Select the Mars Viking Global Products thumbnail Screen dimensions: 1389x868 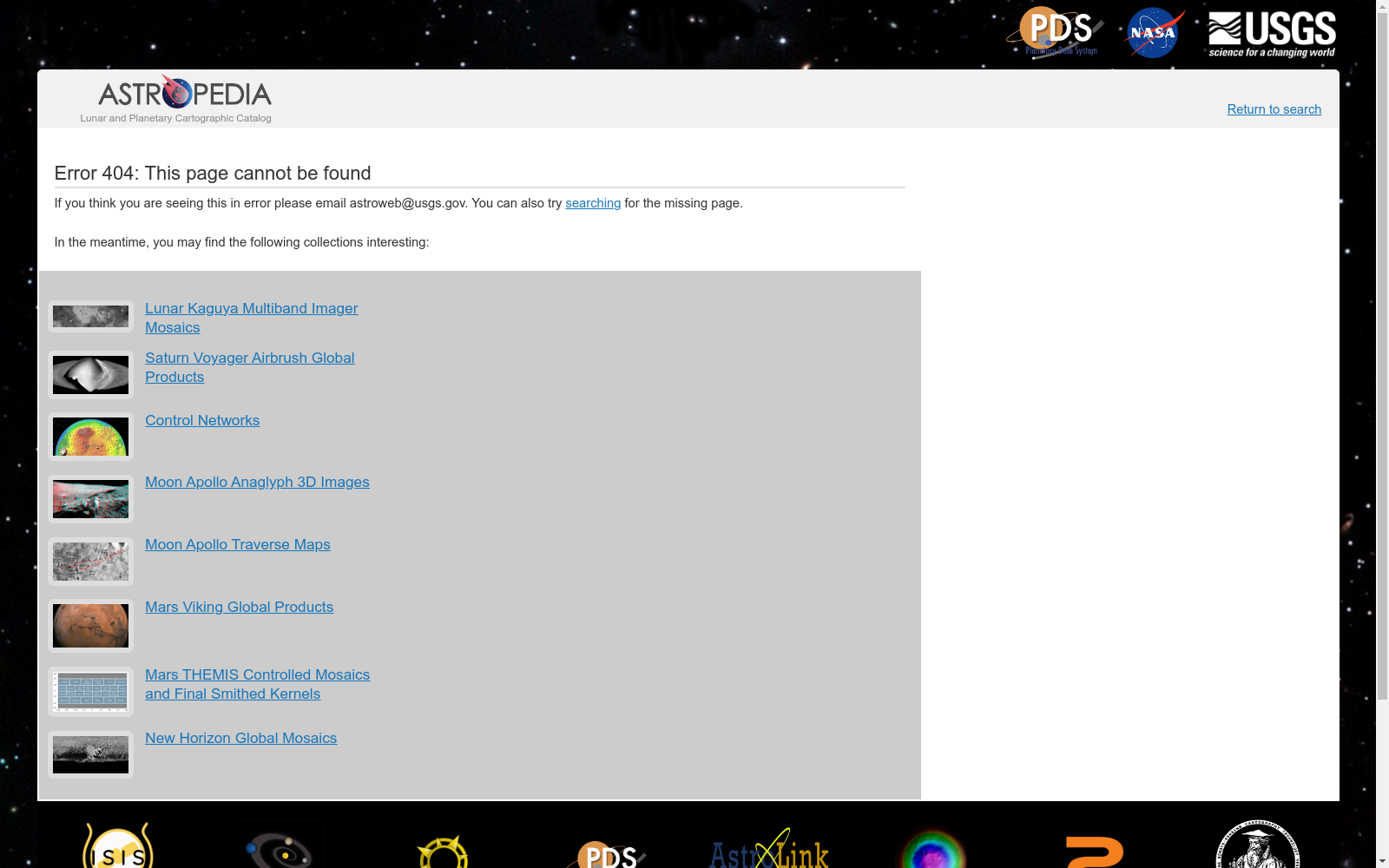[x=90, y=625]
